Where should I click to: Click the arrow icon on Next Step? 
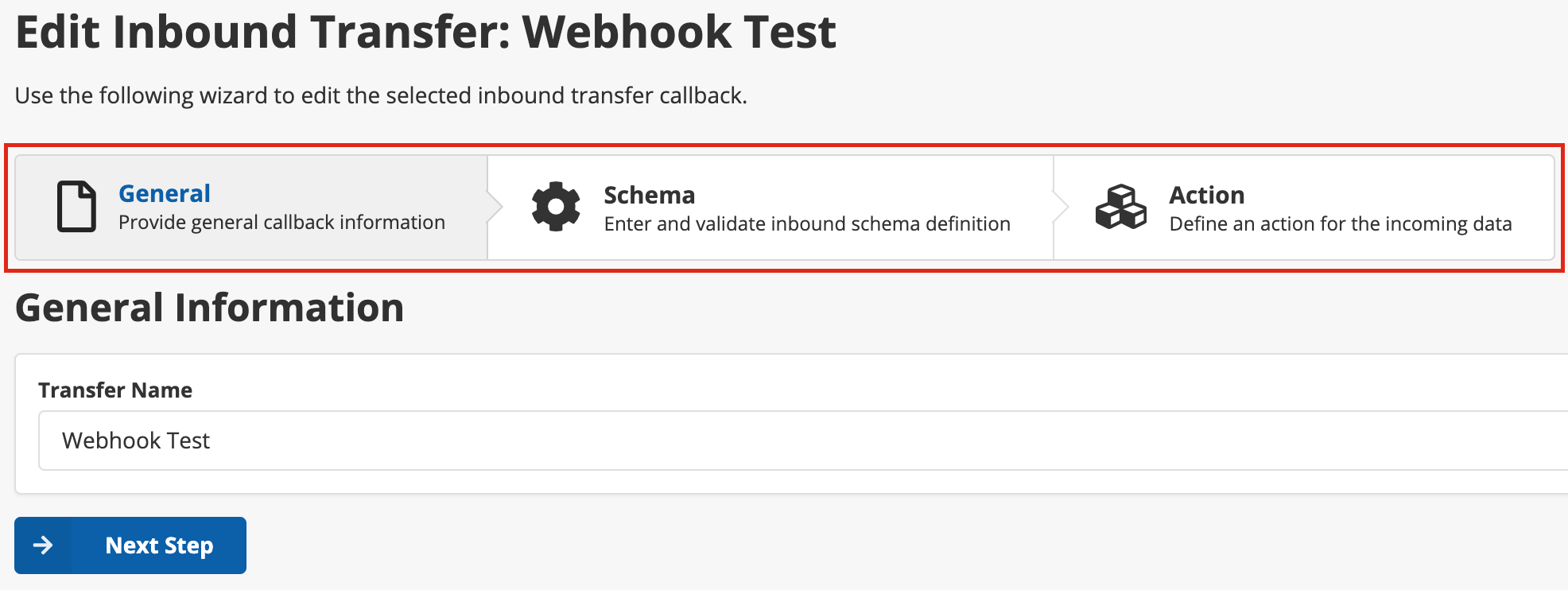pos(43,545)
